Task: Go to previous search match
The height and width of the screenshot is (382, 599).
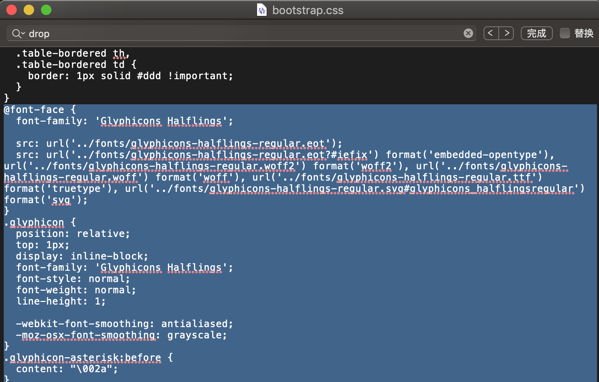Action: click(x=491, y=33)
